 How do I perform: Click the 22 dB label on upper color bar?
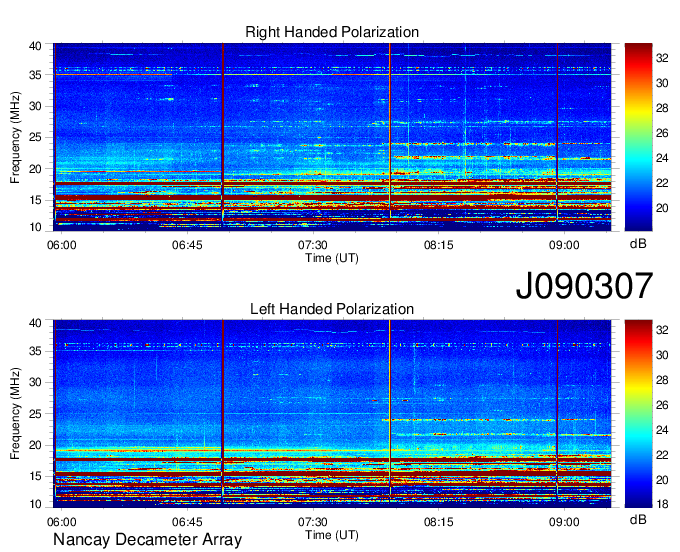click(x=662, y=183)
